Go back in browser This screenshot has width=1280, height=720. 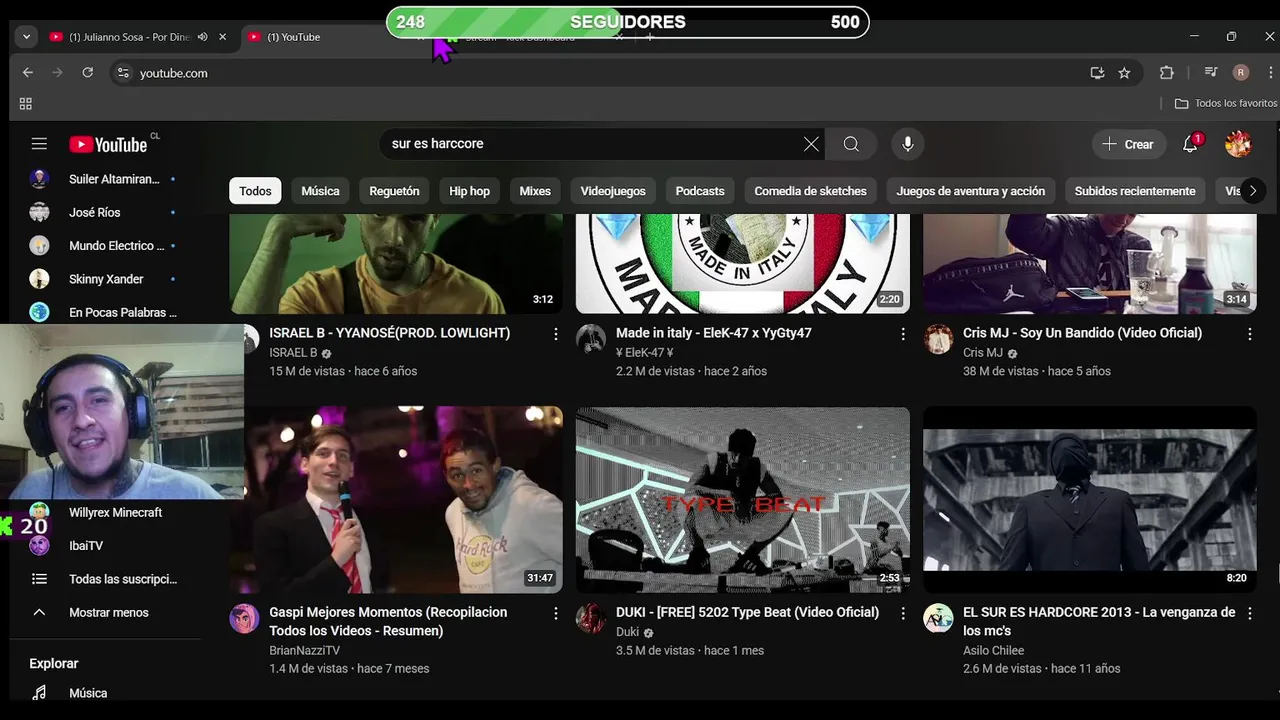point(28,73)
